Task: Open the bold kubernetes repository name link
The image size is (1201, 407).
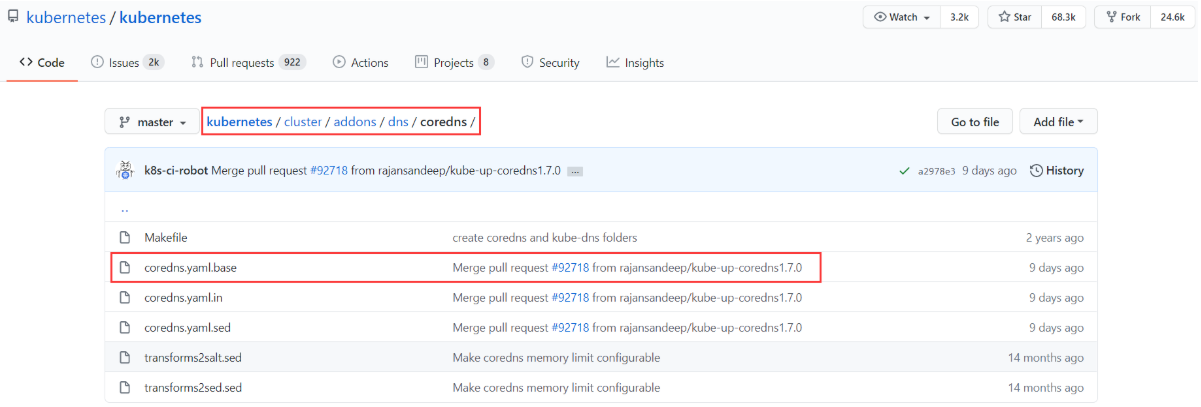Action: (160, 18)
